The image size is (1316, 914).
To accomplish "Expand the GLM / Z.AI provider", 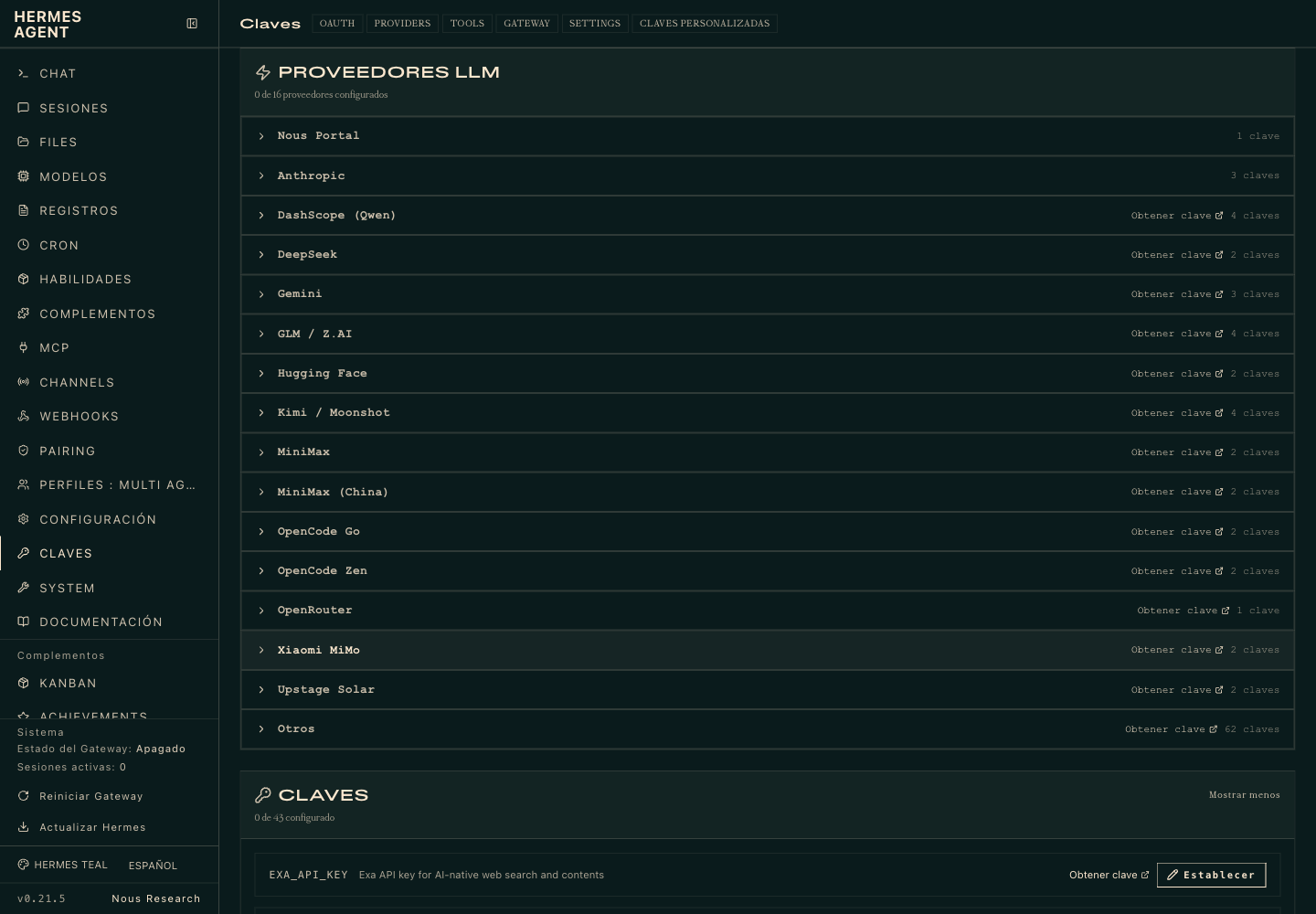I will (x=768, y=334).
